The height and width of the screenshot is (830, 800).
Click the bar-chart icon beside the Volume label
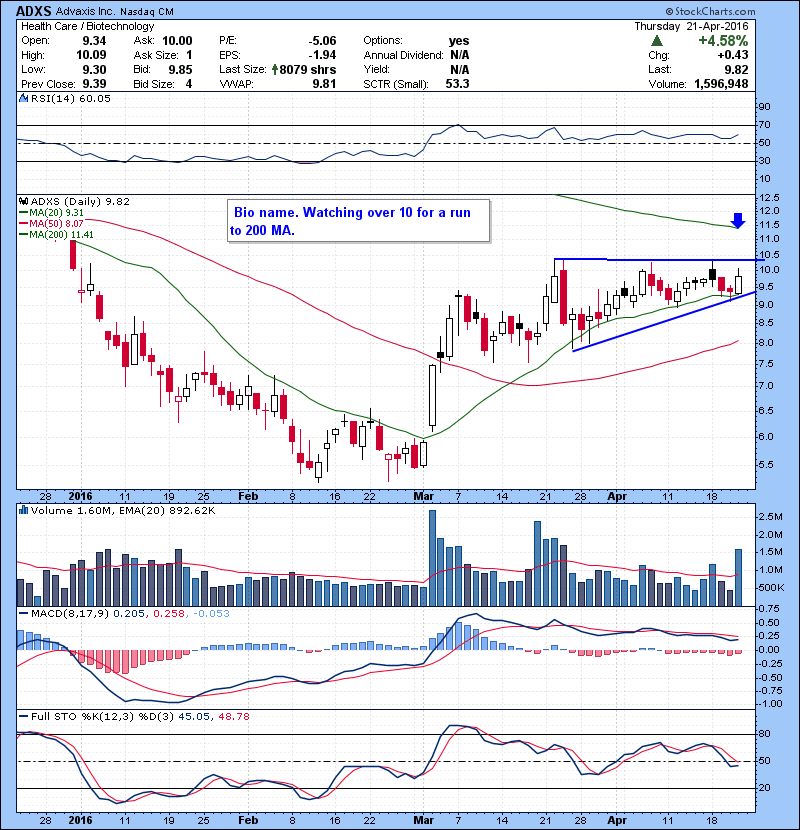[23, 510]
